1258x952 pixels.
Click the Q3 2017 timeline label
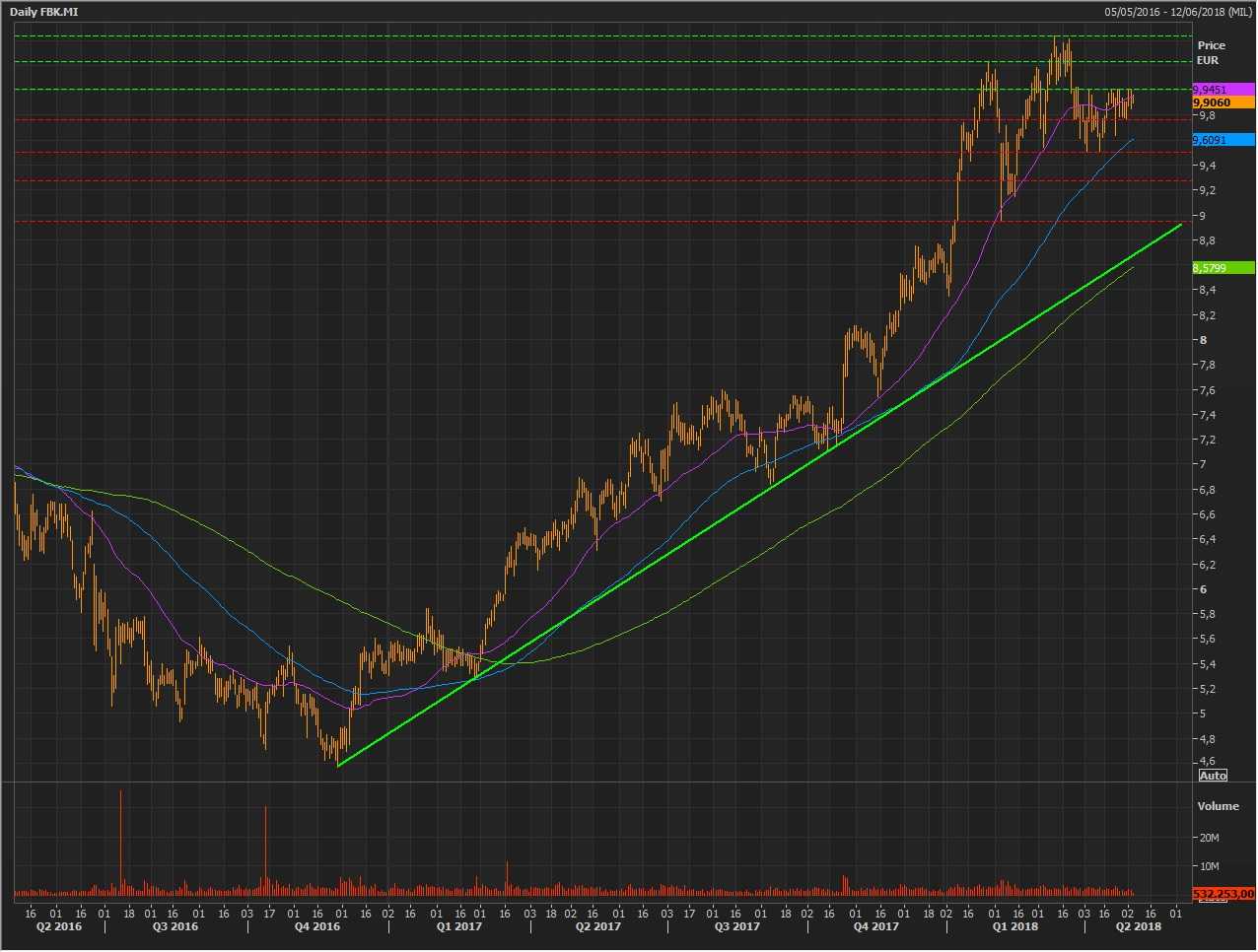pos(737,926)
